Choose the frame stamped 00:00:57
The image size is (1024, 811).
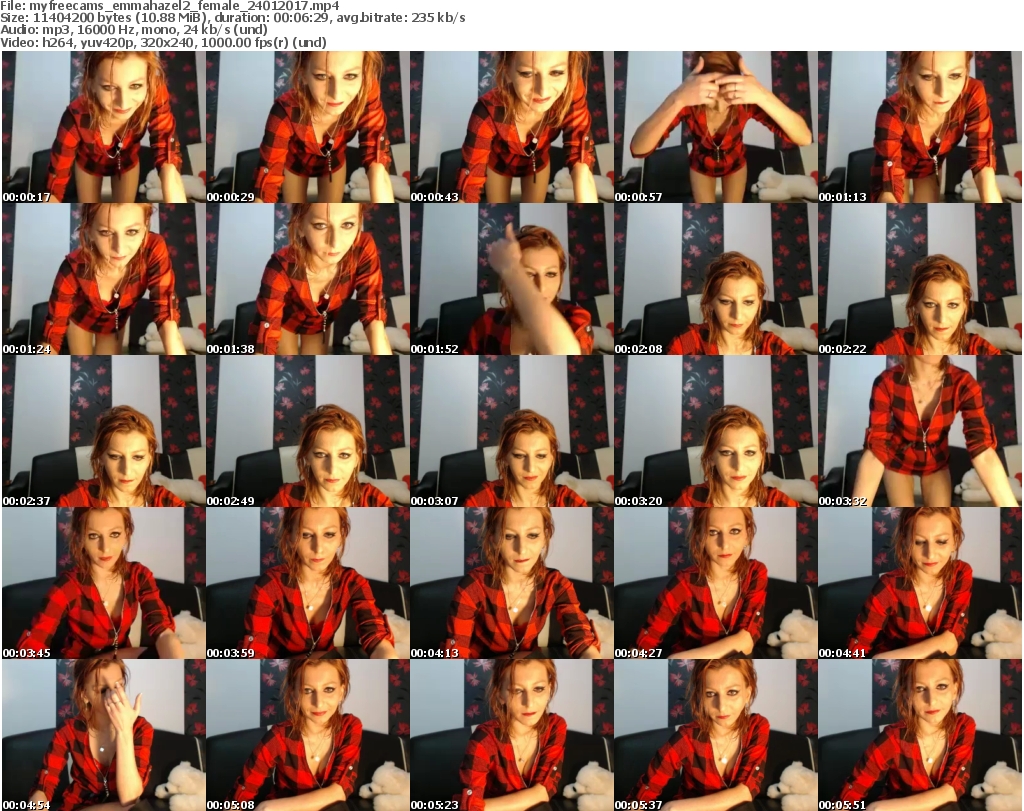[715, 127]
